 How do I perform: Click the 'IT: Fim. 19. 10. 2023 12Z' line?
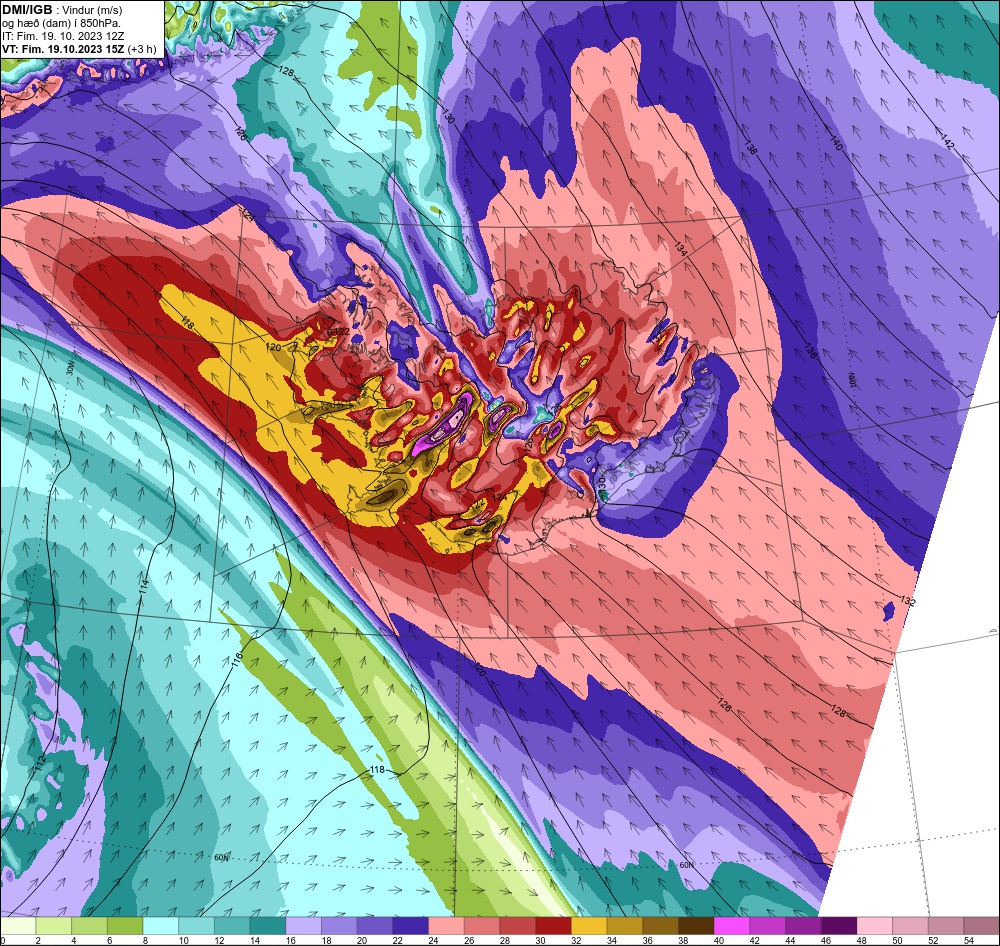click(63, 36)
